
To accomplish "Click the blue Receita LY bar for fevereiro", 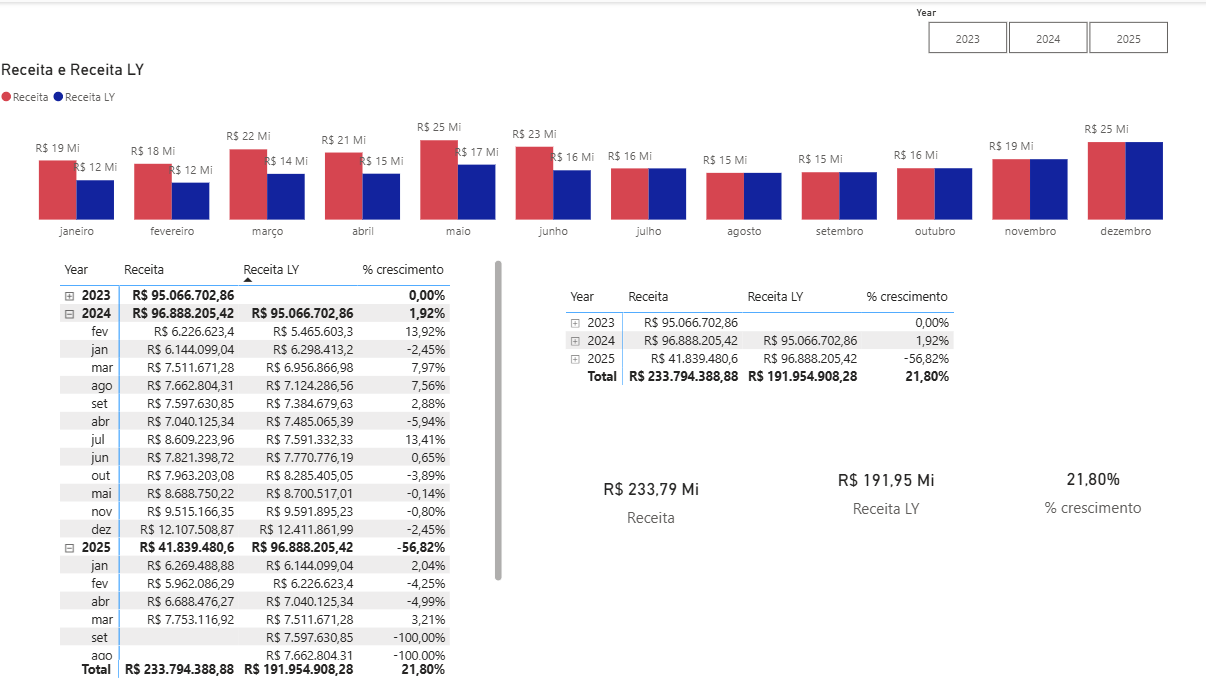I will (x=191, y=201).
